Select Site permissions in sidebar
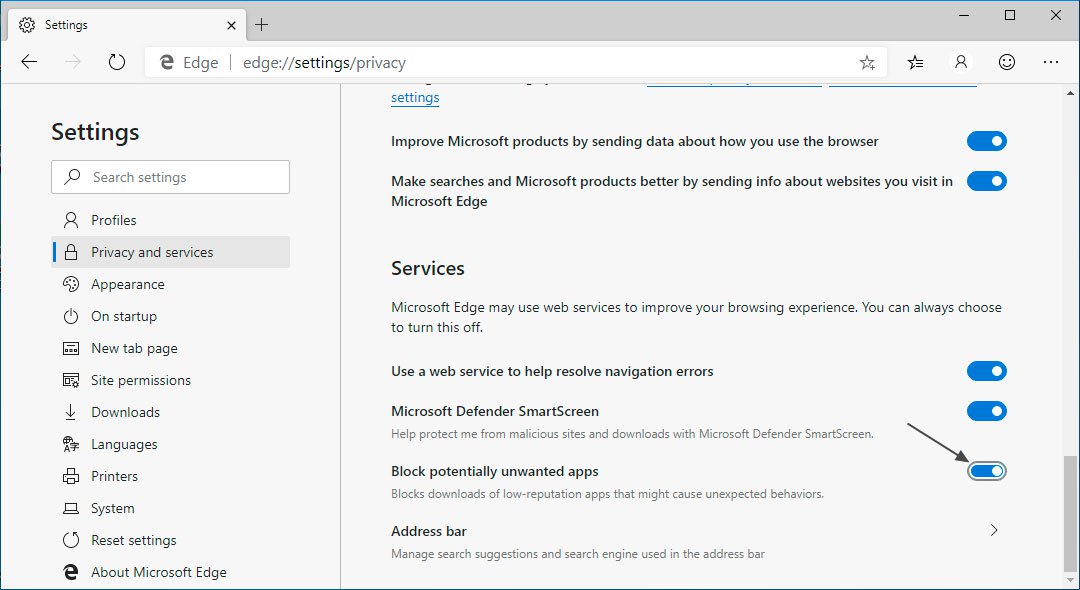Screen dimensions: 1080x590 coord(140,380)
